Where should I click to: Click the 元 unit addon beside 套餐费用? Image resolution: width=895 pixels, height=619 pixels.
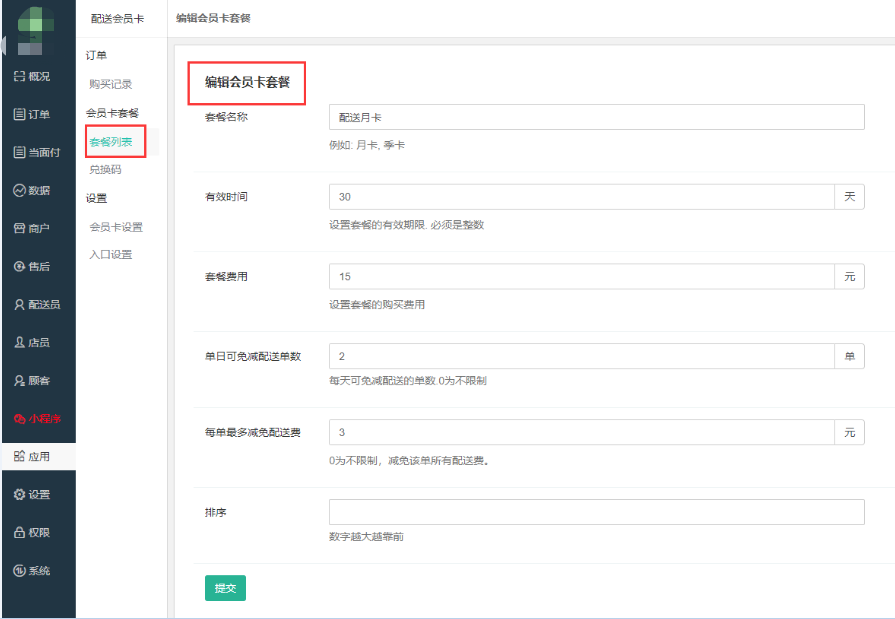(849, 276)
